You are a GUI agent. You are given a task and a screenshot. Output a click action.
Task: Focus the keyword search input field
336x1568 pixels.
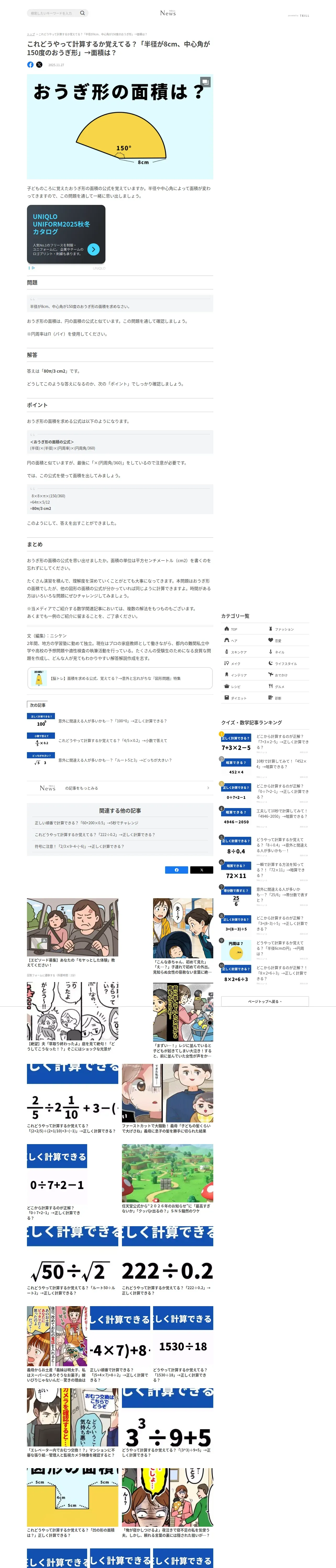(53, 13)
